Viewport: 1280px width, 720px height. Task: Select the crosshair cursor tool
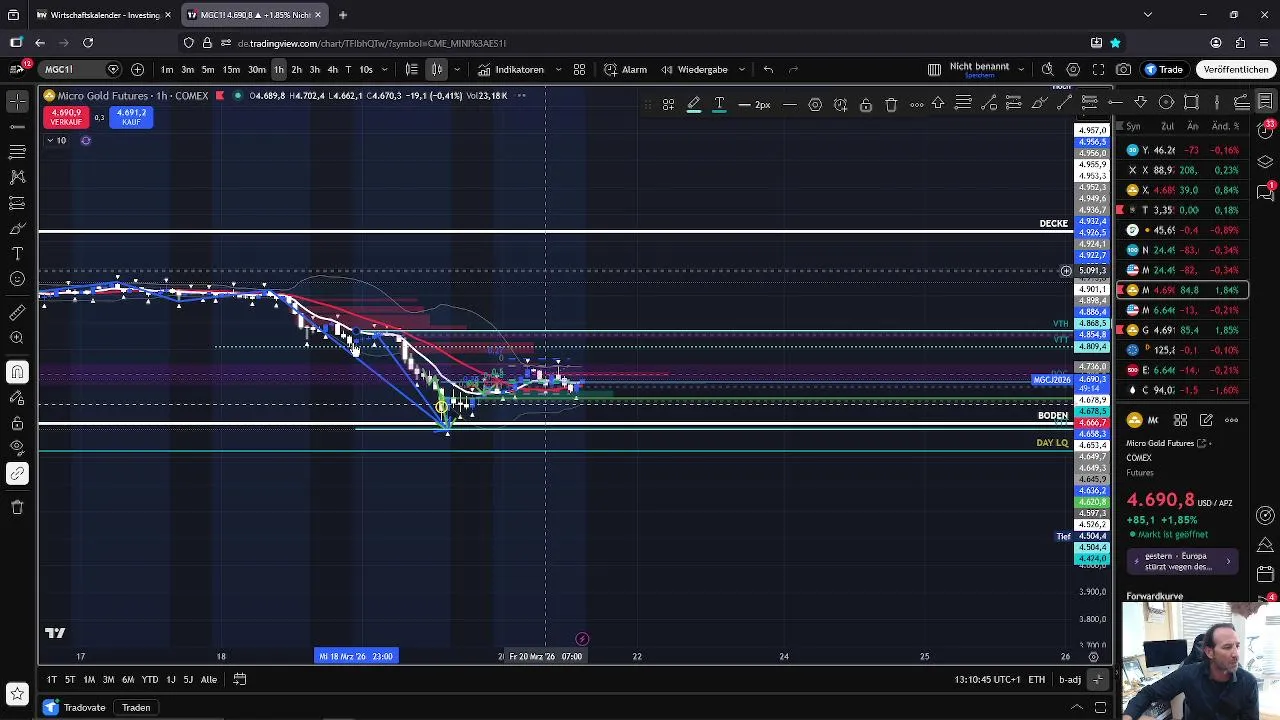(x=17, y=101)
